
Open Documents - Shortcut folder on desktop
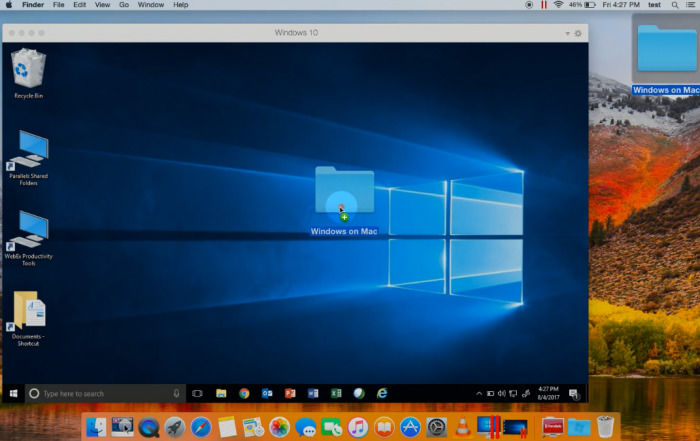tap(29, 318)
